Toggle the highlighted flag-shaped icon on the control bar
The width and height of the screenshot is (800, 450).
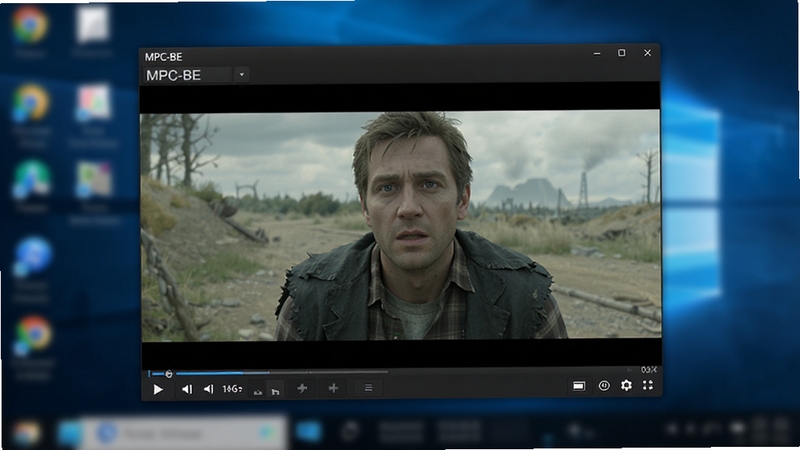[276, 390]
